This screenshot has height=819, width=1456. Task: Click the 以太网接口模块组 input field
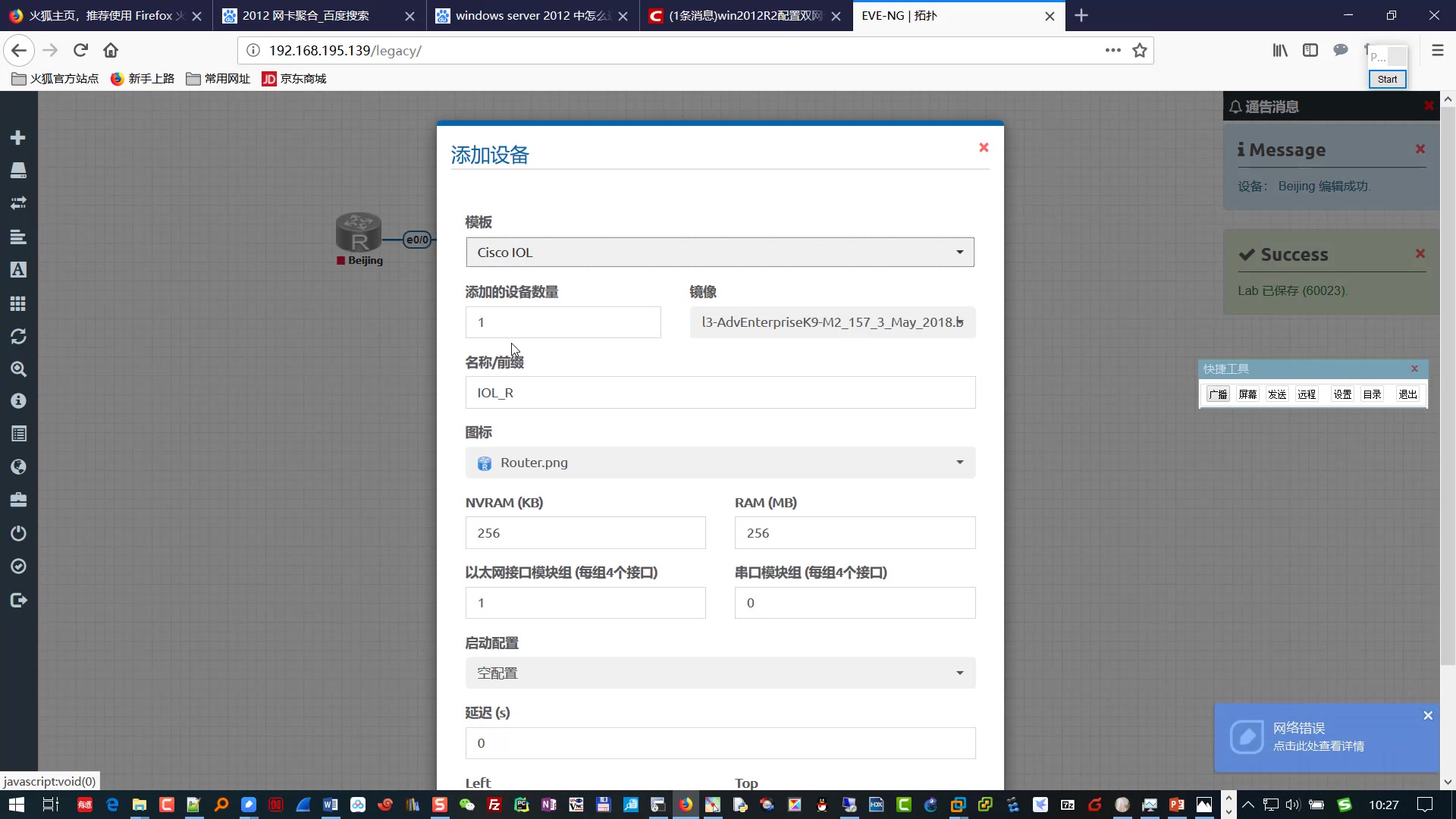(x=585, y=603)
